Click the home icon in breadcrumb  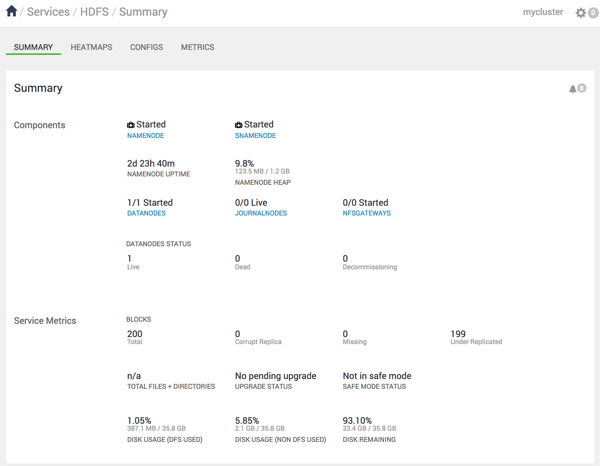tap(12, 12)
